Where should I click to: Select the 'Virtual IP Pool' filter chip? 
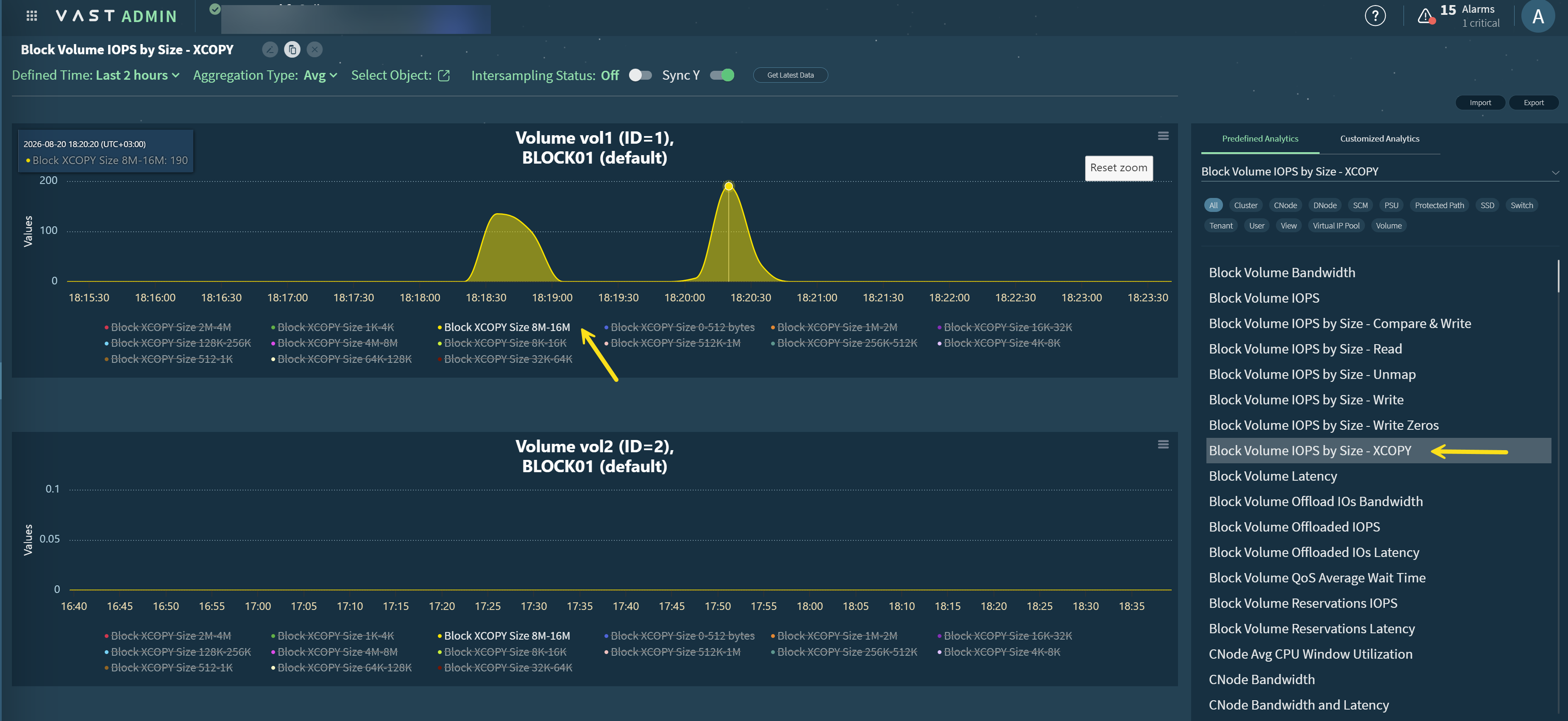(x=1335, y=226)
